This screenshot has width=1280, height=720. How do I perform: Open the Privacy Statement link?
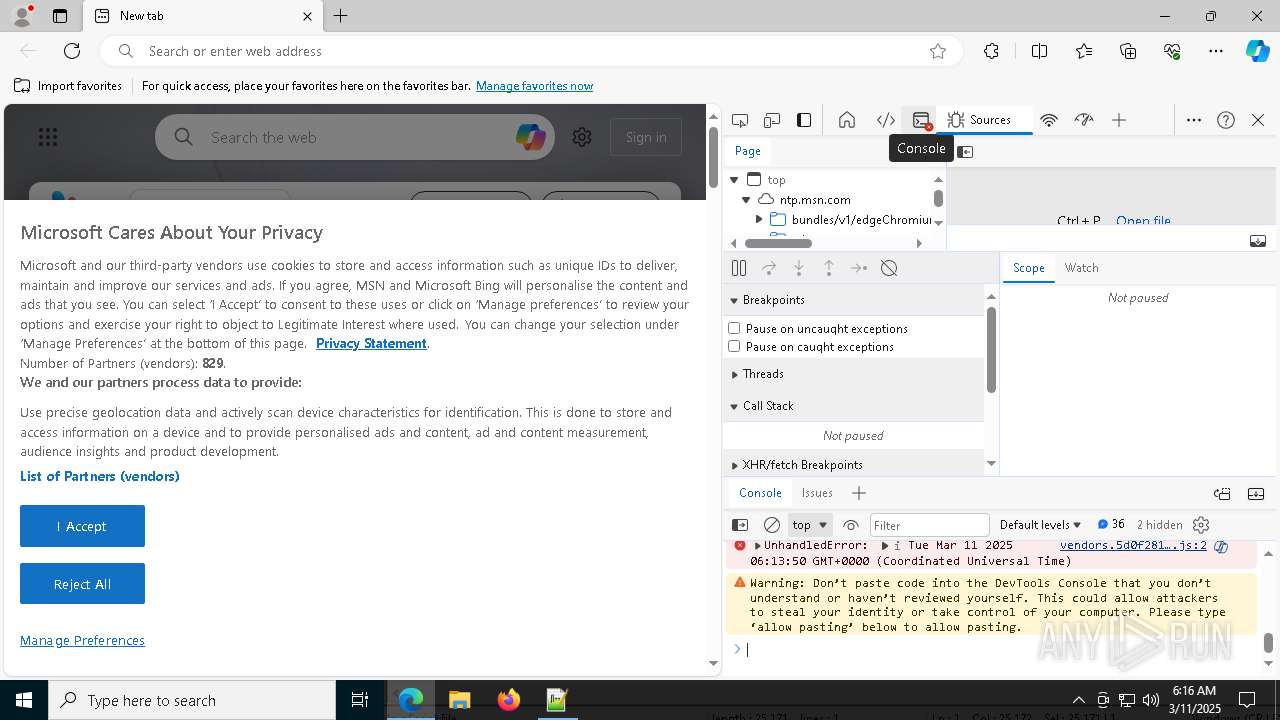tap(371, 343)
